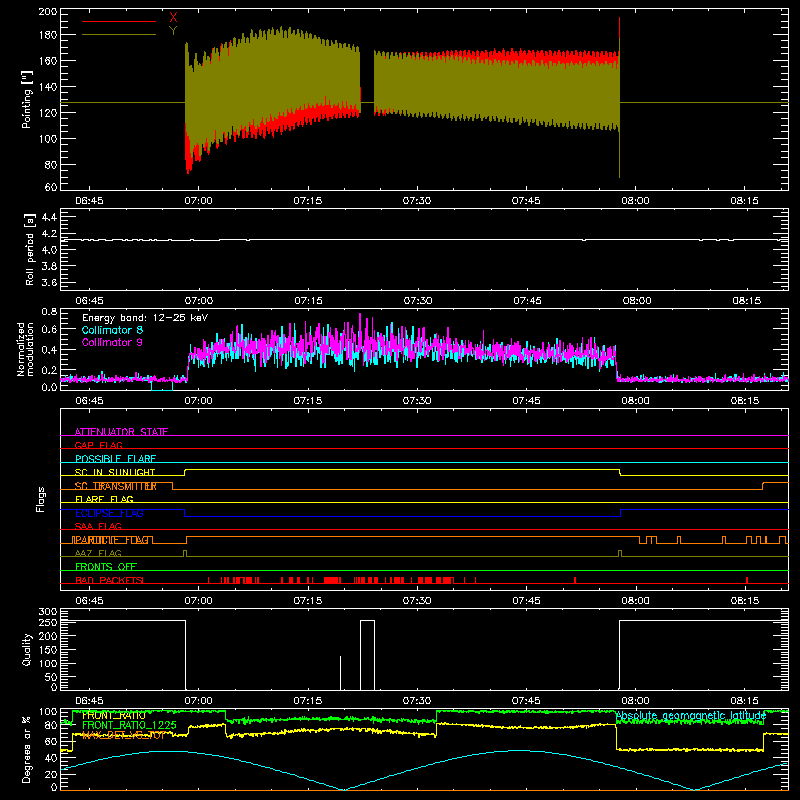Select the FLARE_FLAG label
800x800 pixels.
[x=104, y=499]
